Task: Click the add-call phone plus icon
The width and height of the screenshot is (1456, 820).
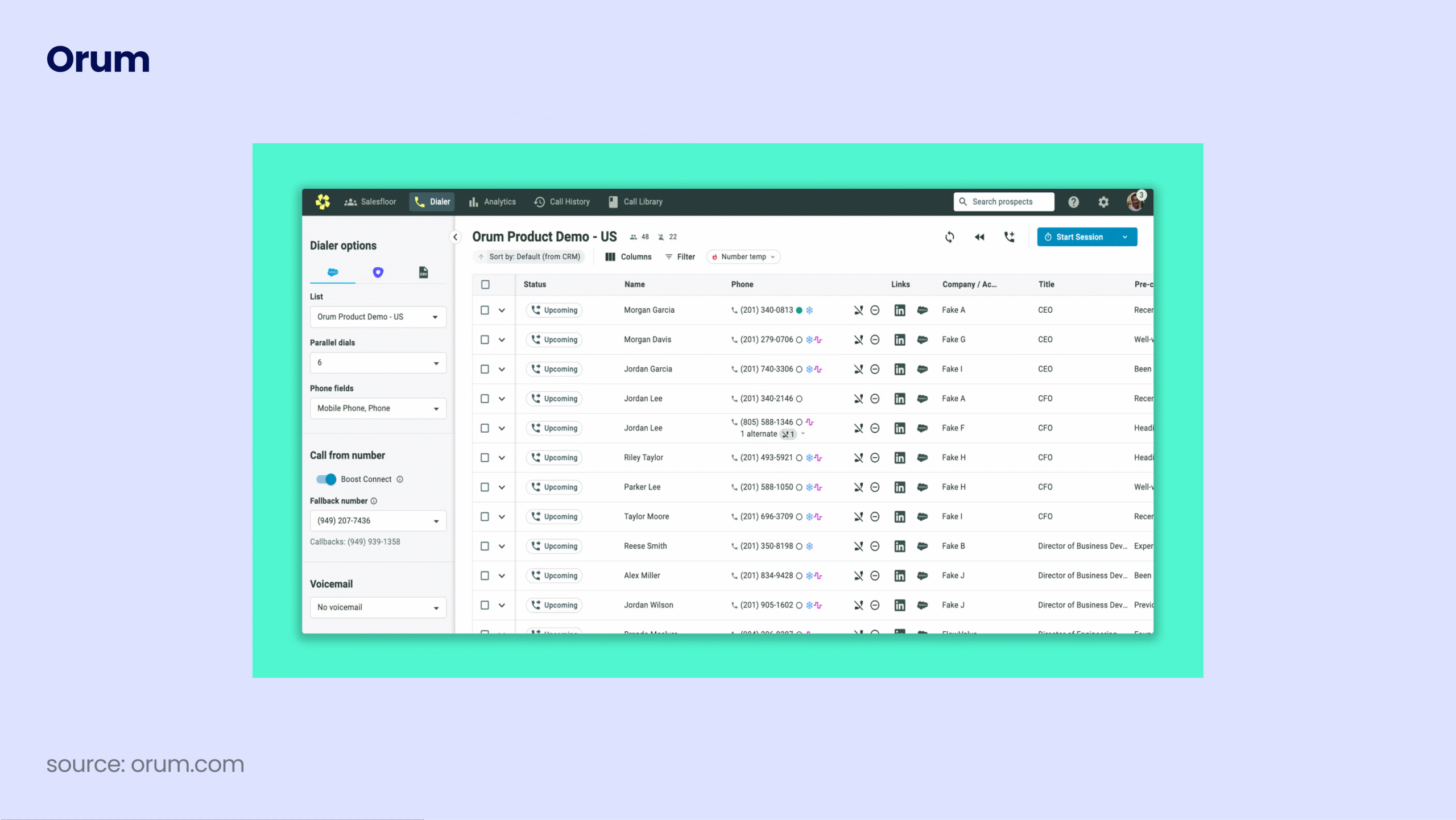Action: (1010, 237)
